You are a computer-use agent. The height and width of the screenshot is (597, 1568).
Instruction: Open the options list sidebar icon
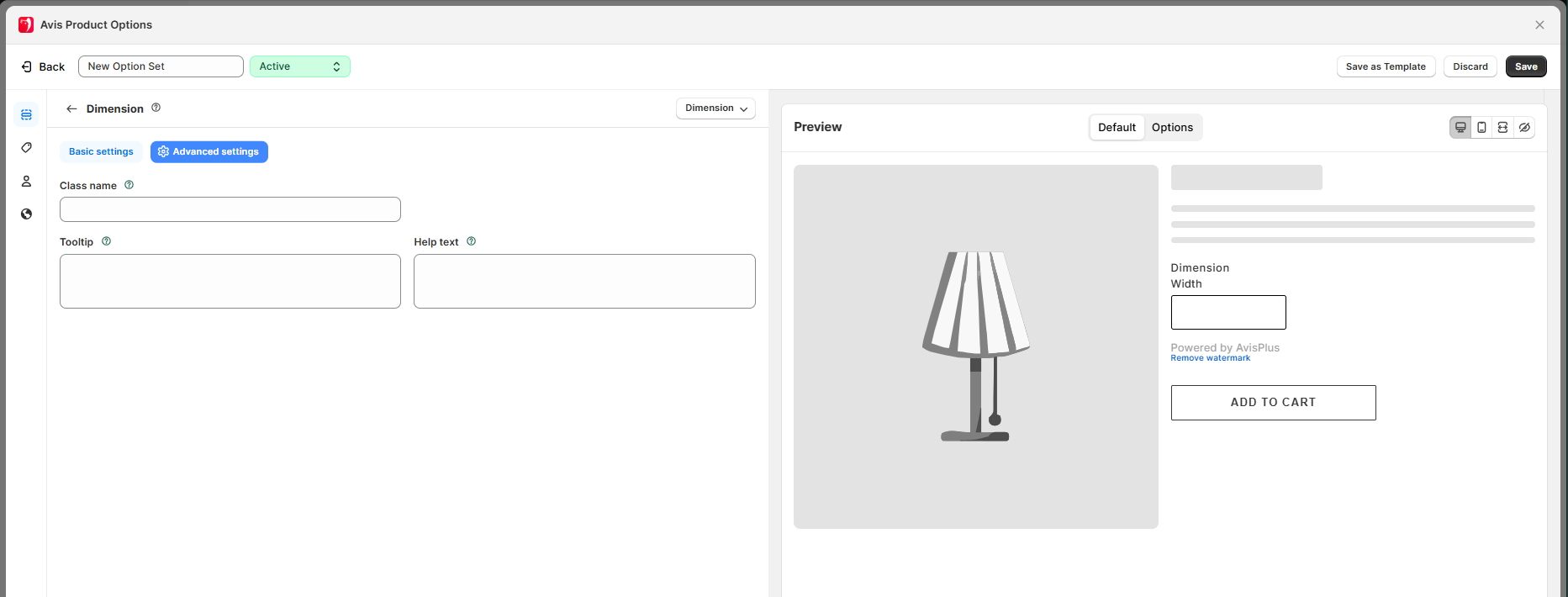[26, 114]
